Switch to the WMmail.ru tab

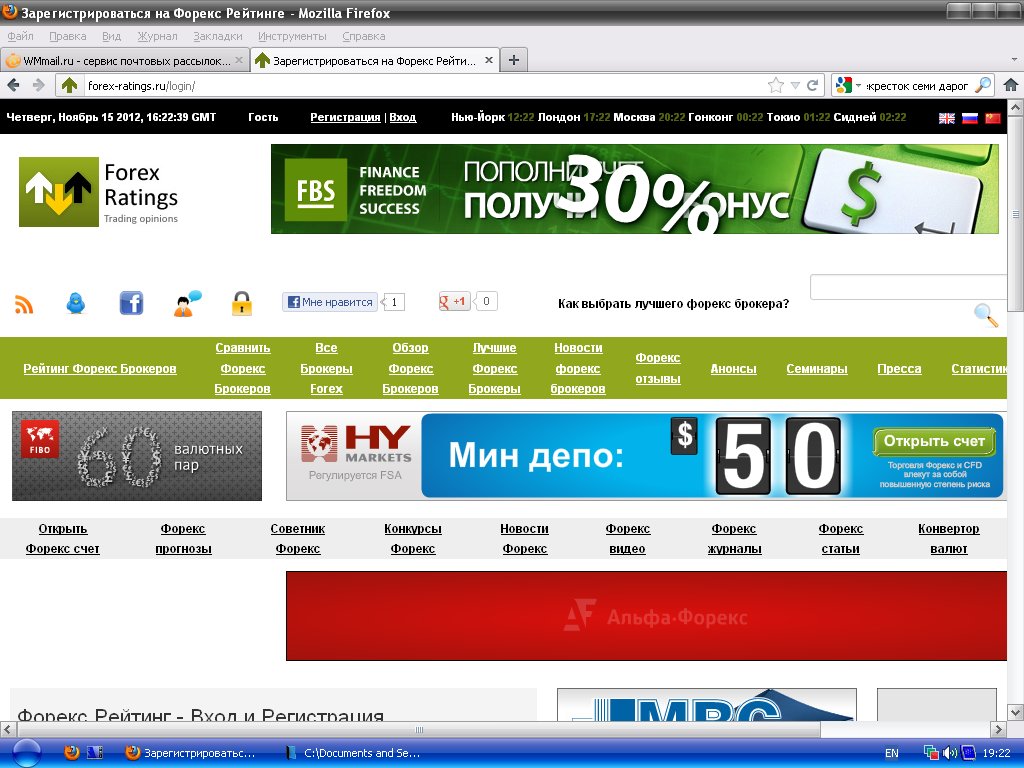[x=125, y=60]
